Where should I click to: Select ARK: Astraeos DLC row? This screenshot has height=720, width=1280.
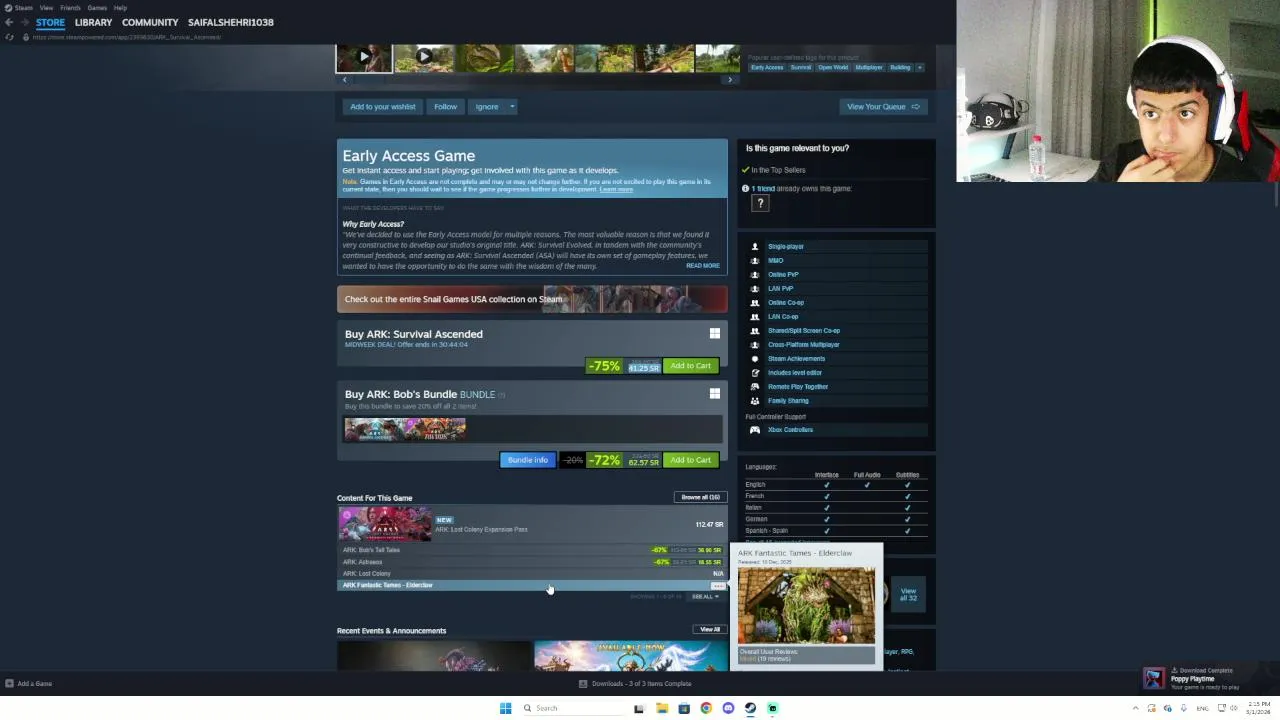click(532, 562)
